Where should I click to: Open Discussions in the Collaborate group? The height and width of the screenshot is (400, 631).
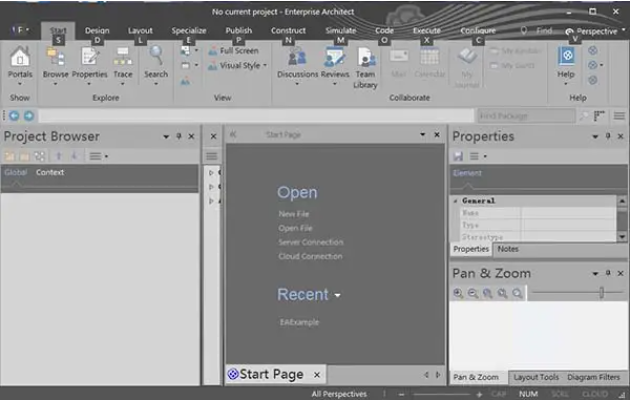297,60
